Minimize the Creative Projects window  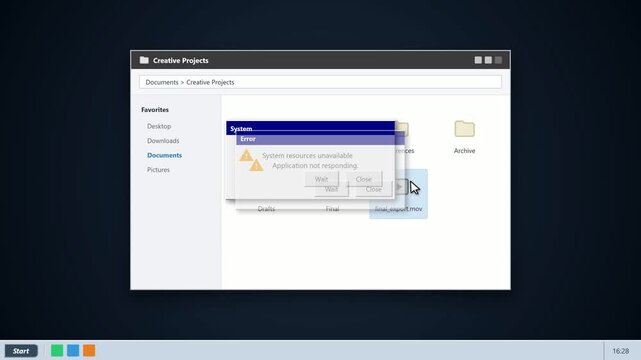pos(478,60)
